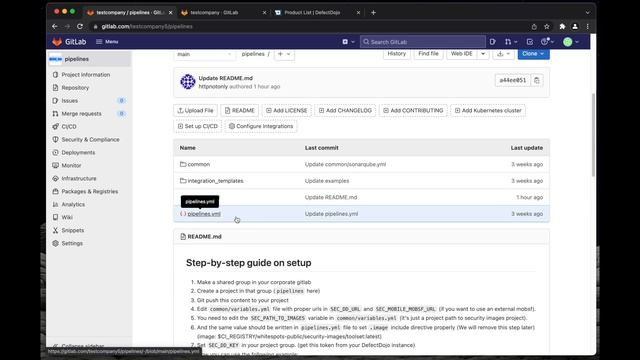Open the hamburger Menu in the GitLab header
Image resolution: width=640 pixels, height=360 pixels.
coord(107,42)
